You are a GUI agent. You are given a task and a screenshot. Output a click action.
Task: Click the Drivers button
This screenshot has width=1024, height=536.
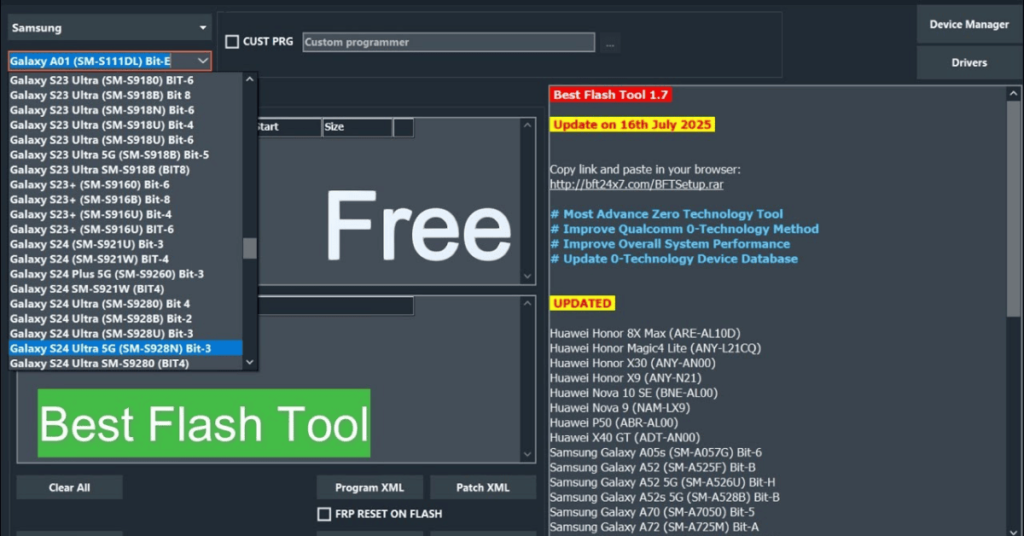click(969, 63)
